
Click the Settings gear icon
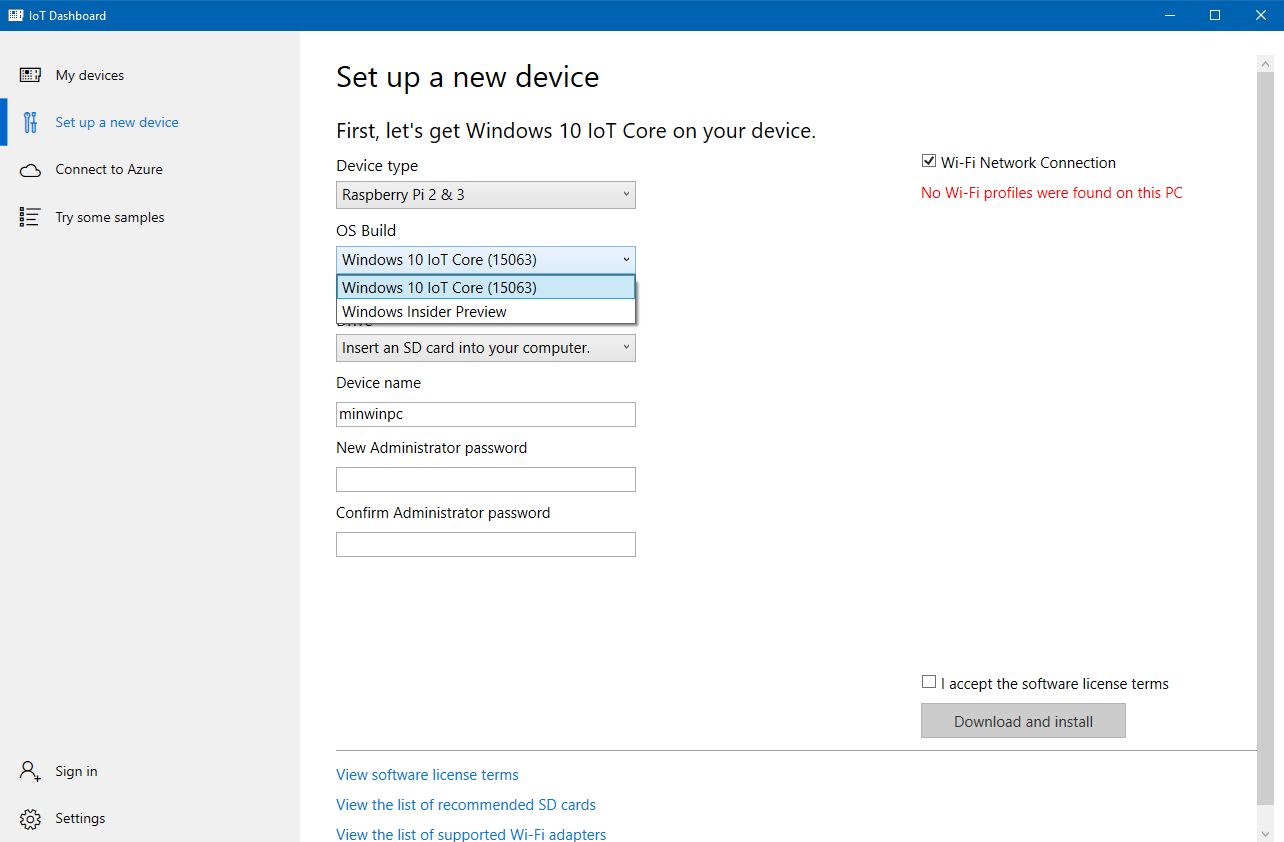[30, 819]
